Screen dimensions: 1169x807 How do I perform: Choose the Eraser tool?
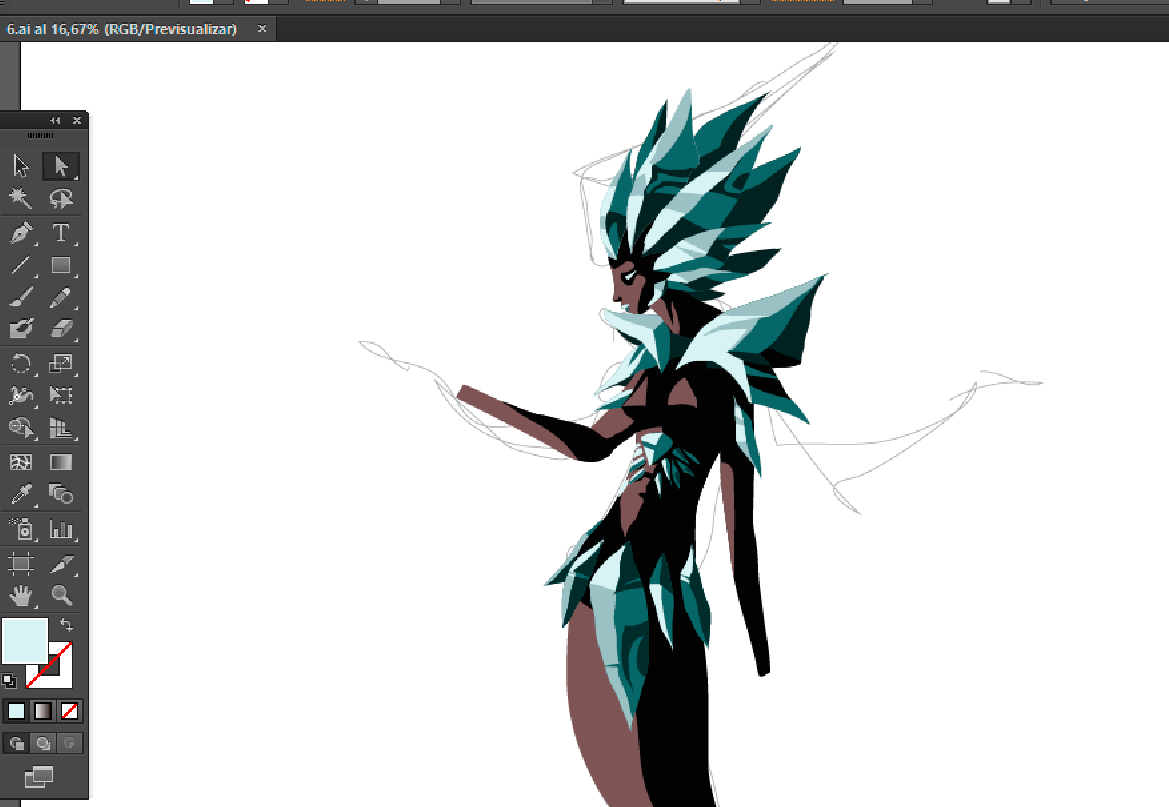(61, 328)
